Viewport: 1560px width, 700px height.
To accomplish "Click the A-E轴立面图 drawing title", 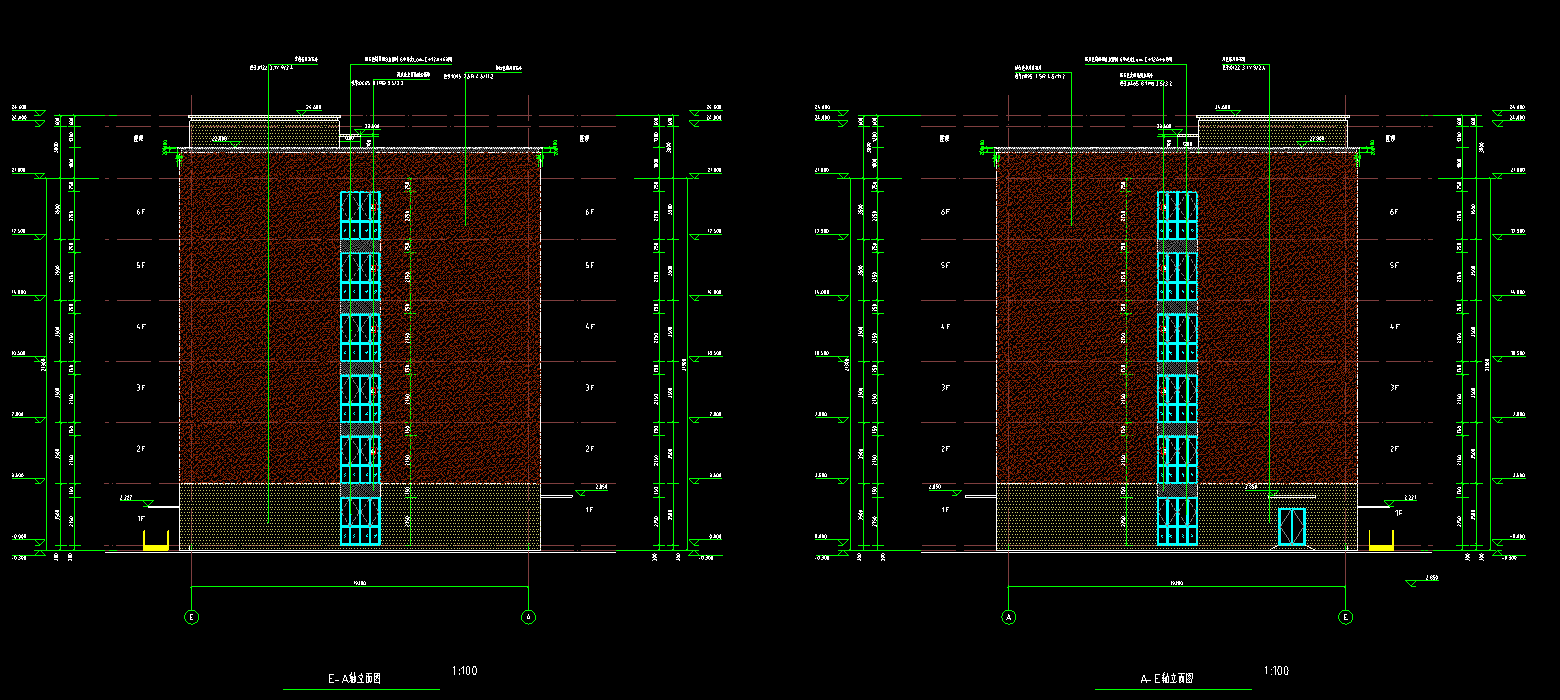I will [x=1167, y=679].
